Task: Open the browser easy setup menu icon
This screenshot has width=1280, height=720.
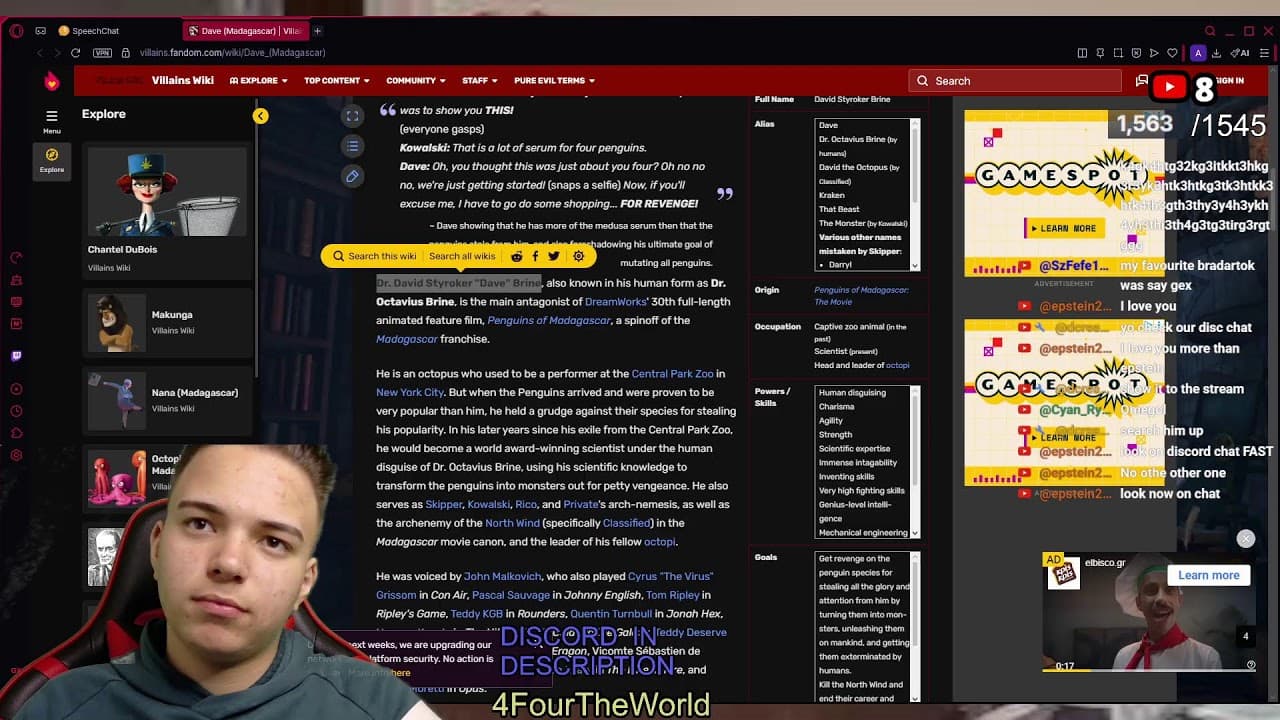Action: (x=1263, y=52)
